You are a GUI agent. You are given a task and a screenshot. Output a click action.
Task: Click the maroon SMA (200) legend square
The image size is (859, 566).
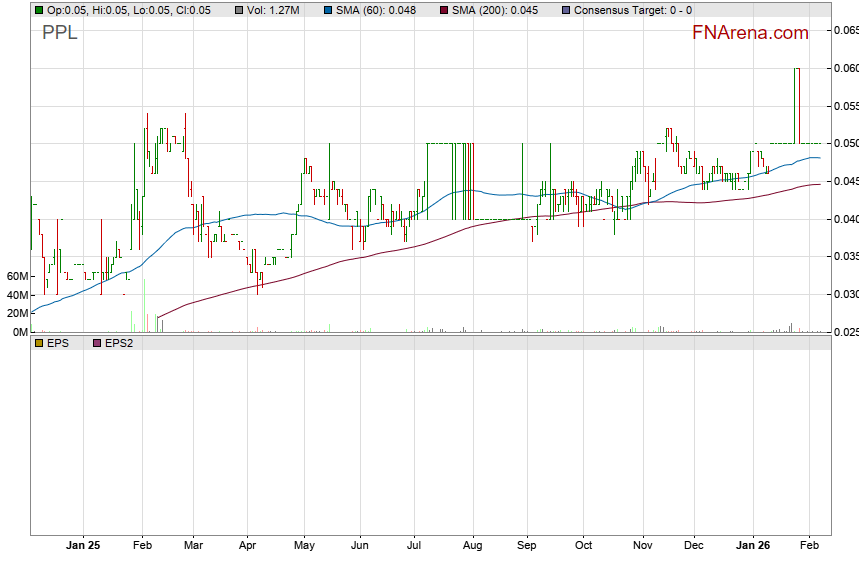coord(444,10)
